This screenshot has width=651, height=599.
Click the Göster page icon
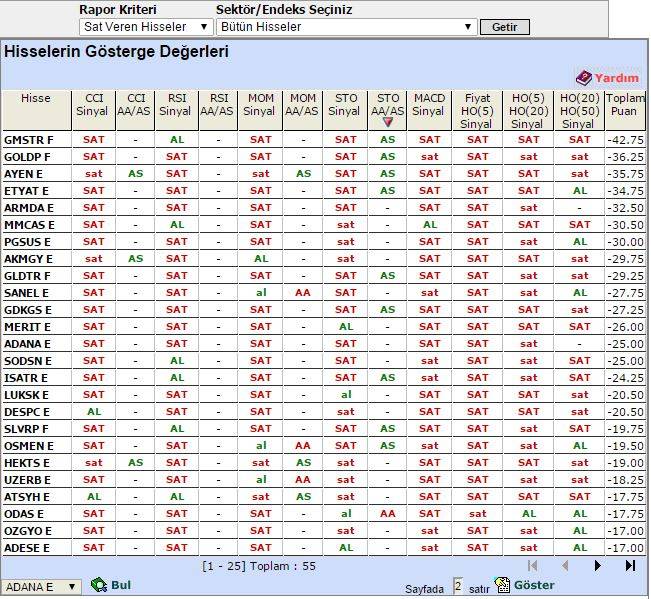[x=503, y=585]
